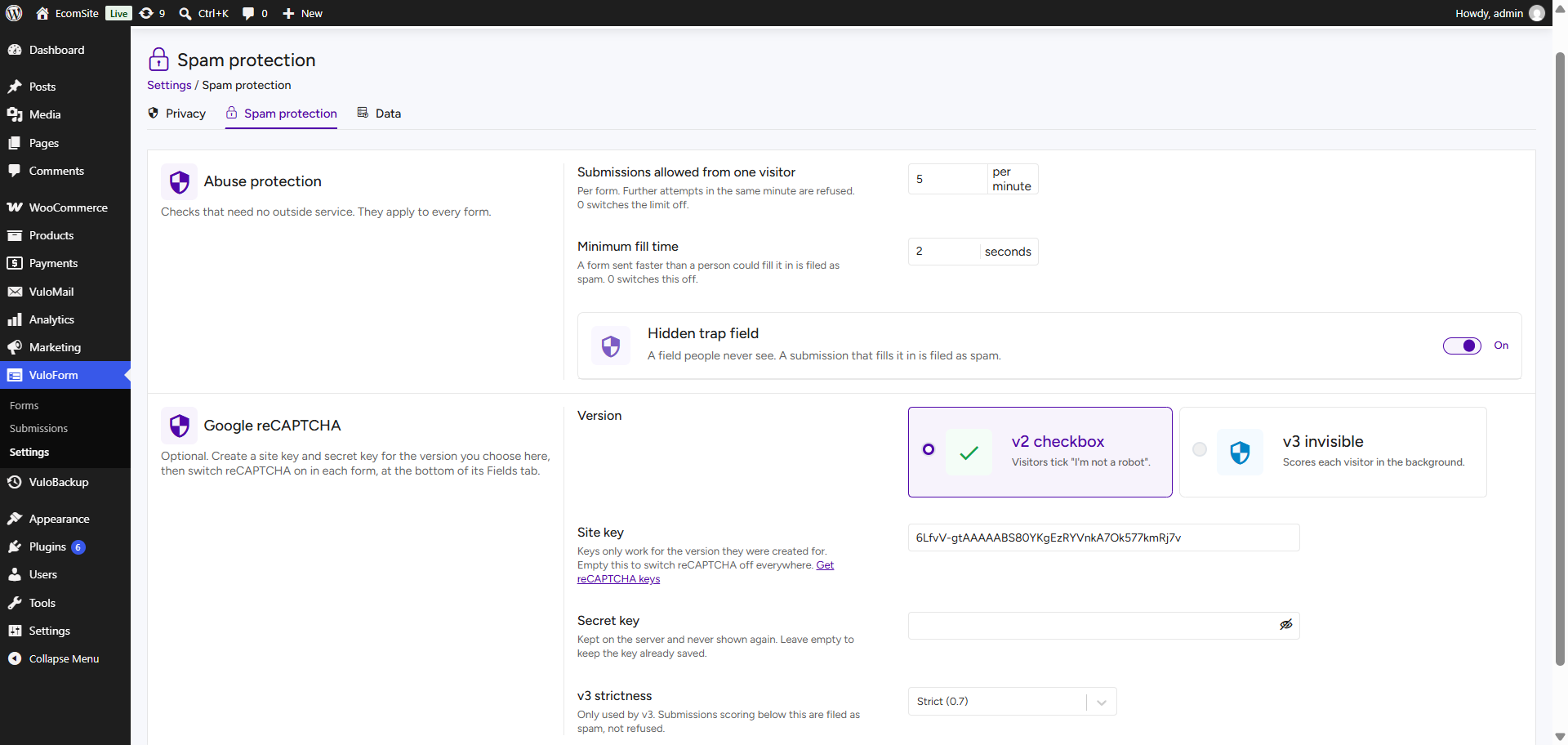
Task: Open WooCommerce in sidebar
Action: (x=65, y=207)
